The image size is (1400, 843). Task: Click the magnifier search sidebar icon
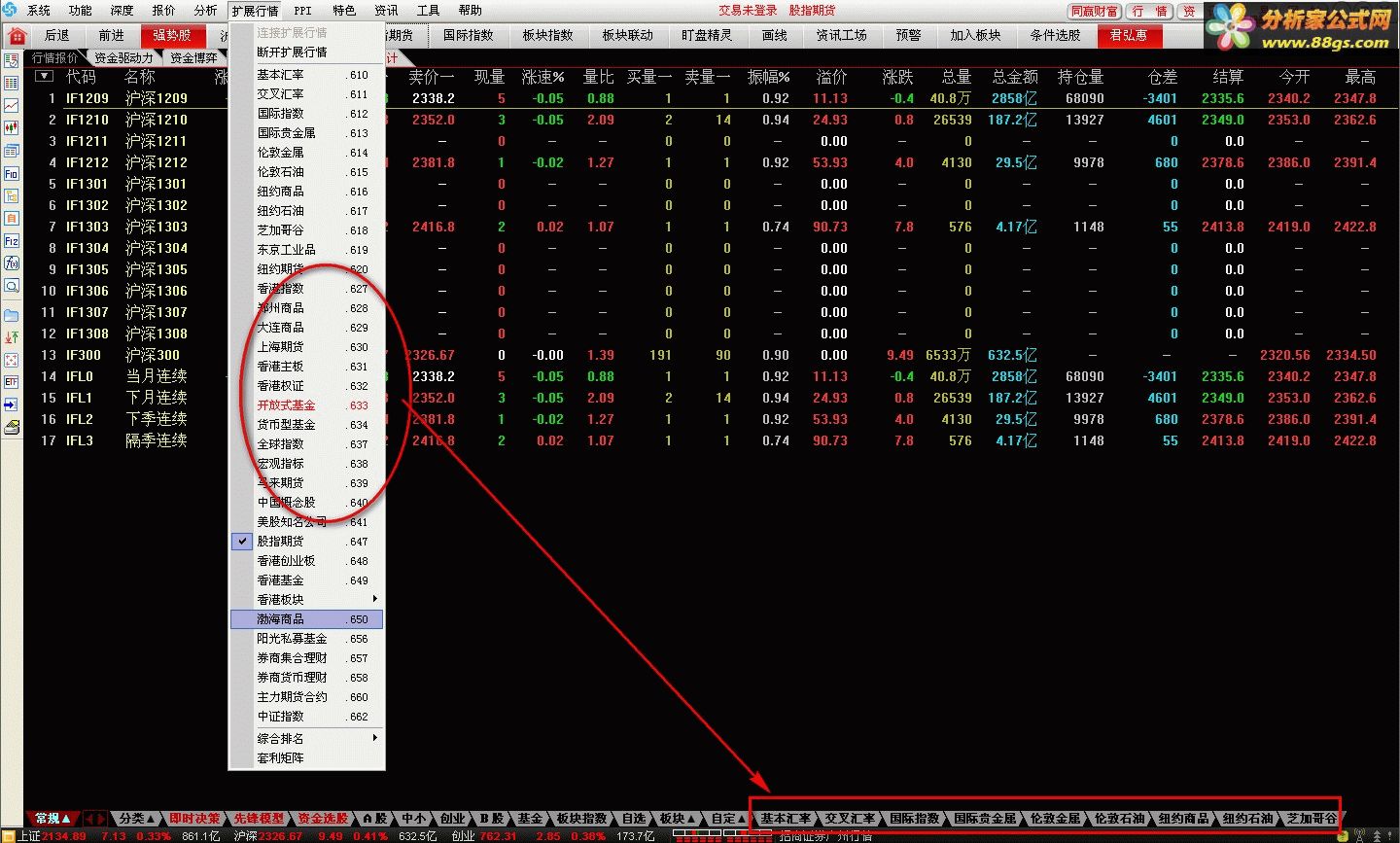[12, 286]
